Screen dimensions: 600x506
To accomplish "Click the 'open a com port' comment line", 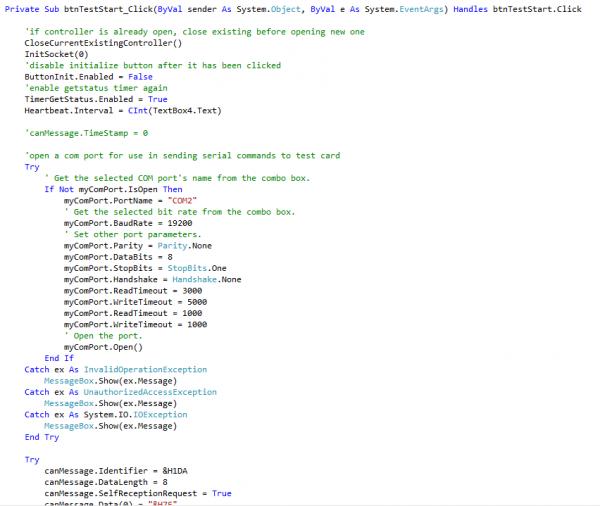I will [x=182, y=155].
